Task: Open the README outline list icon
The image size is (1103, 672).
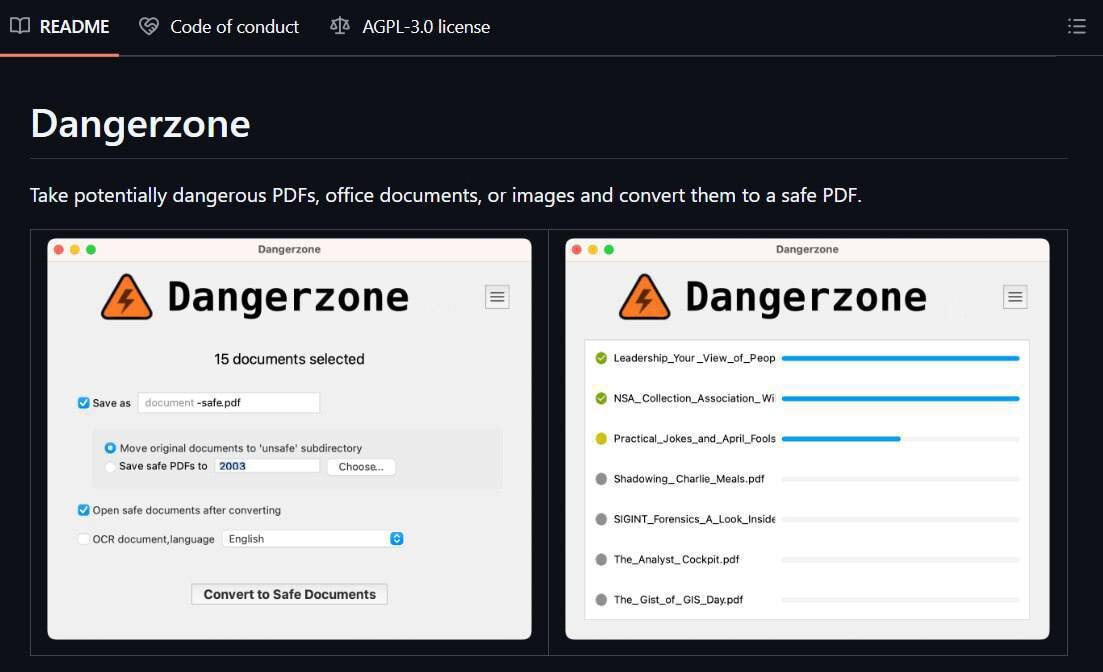Action: pyautogui.click(x=1076, y=27)
